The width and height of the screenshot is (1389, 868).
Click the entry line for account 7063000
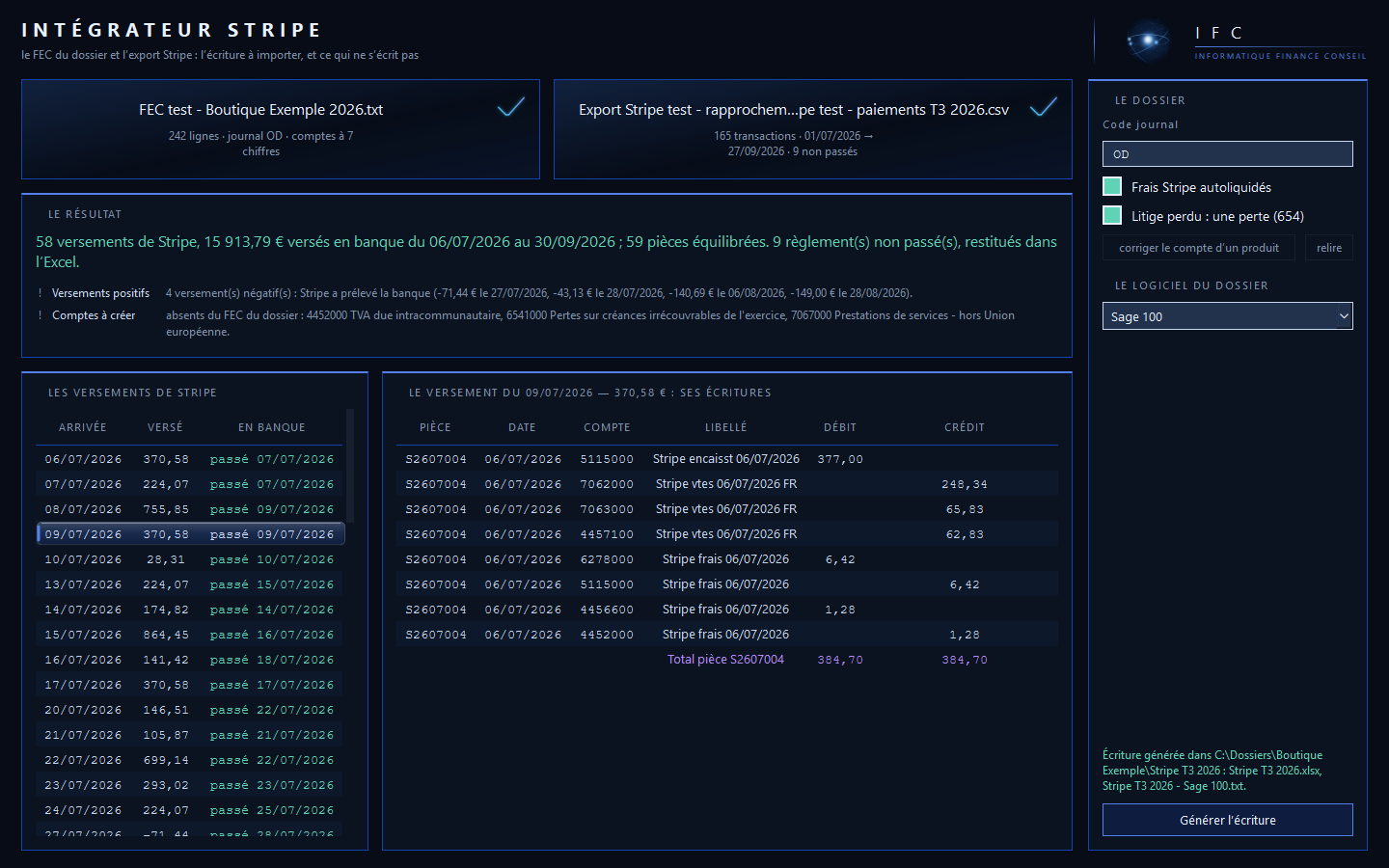tap(727, 509)
